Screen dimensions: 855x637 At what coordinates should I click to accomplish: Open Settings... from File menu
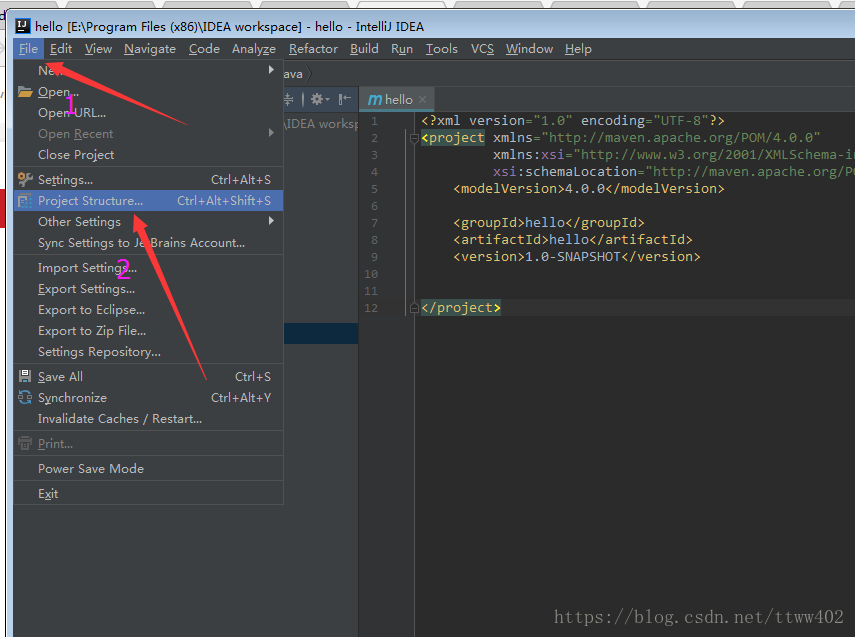[x=148, y=179]
